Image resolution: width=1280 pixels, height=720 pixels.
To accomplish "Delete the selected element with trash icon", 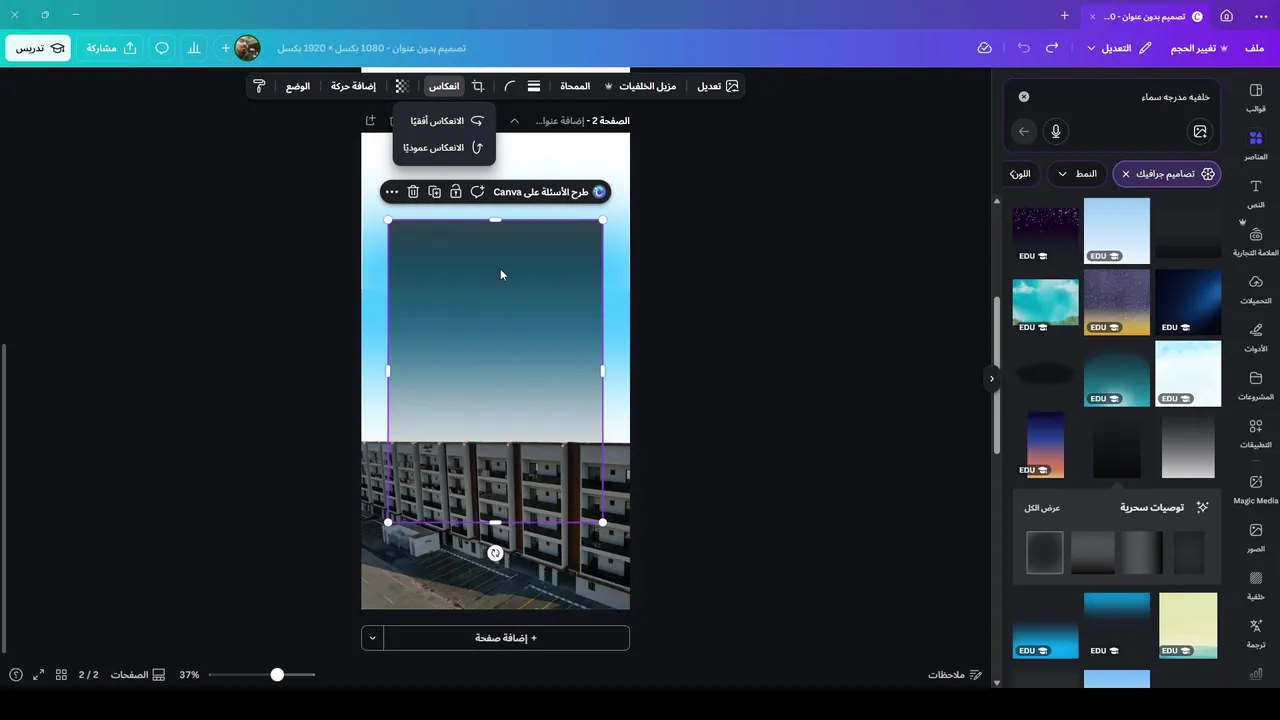I will (x=413, y=192).
